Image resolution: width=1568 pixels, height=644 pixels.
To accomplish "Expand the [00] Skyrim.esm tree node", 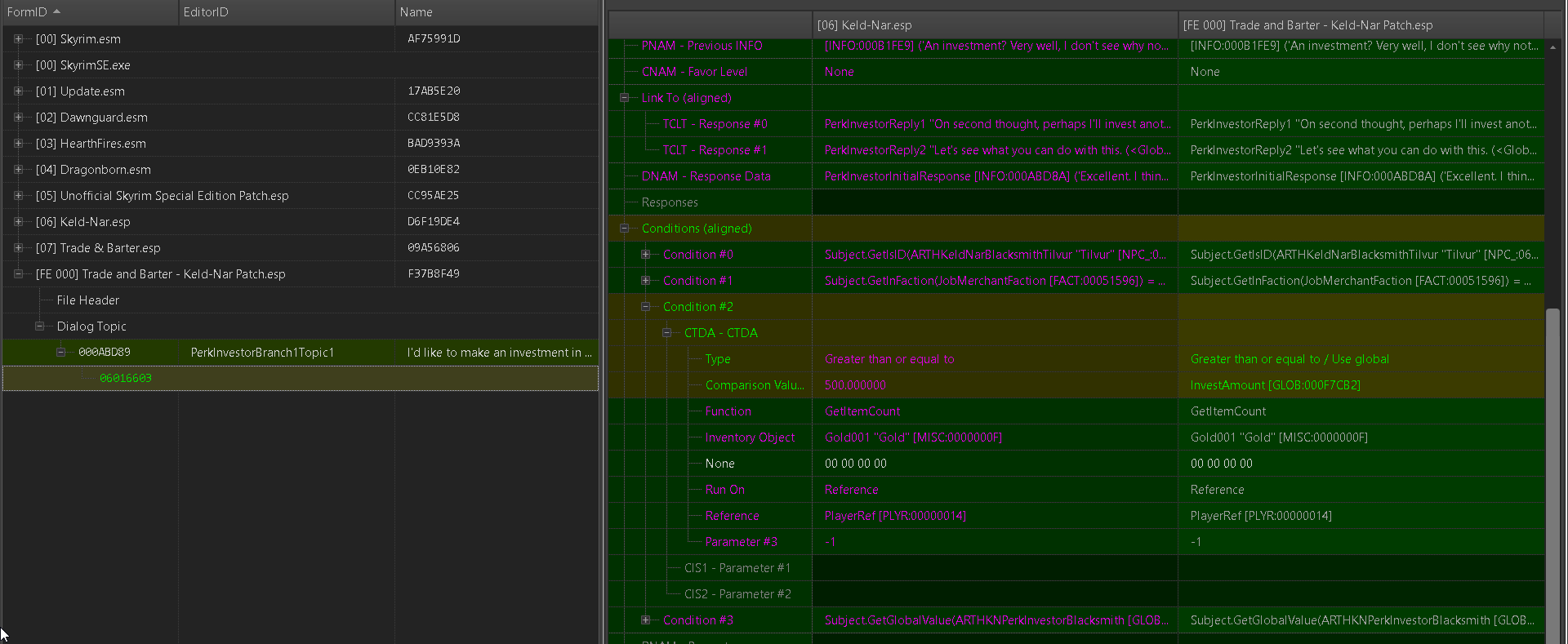I will [18, 39].
